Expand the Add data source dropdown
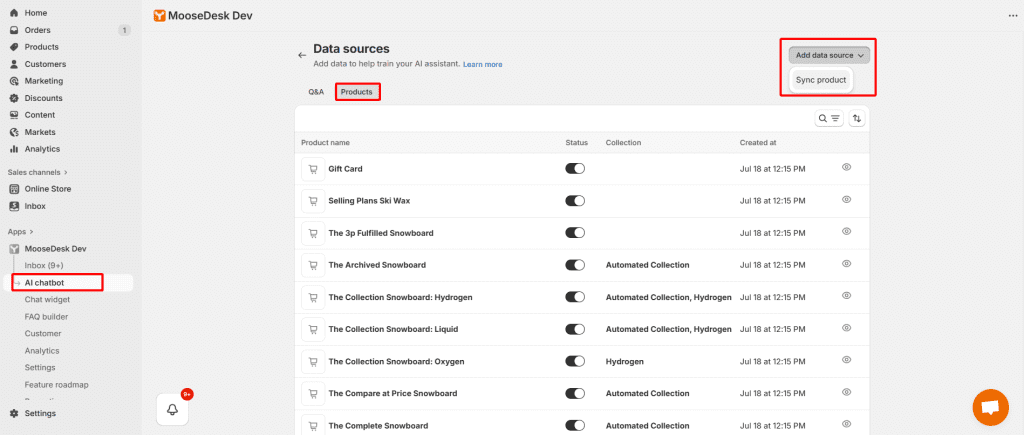Screen dimensions: 1024x435 tap(829, 56)
